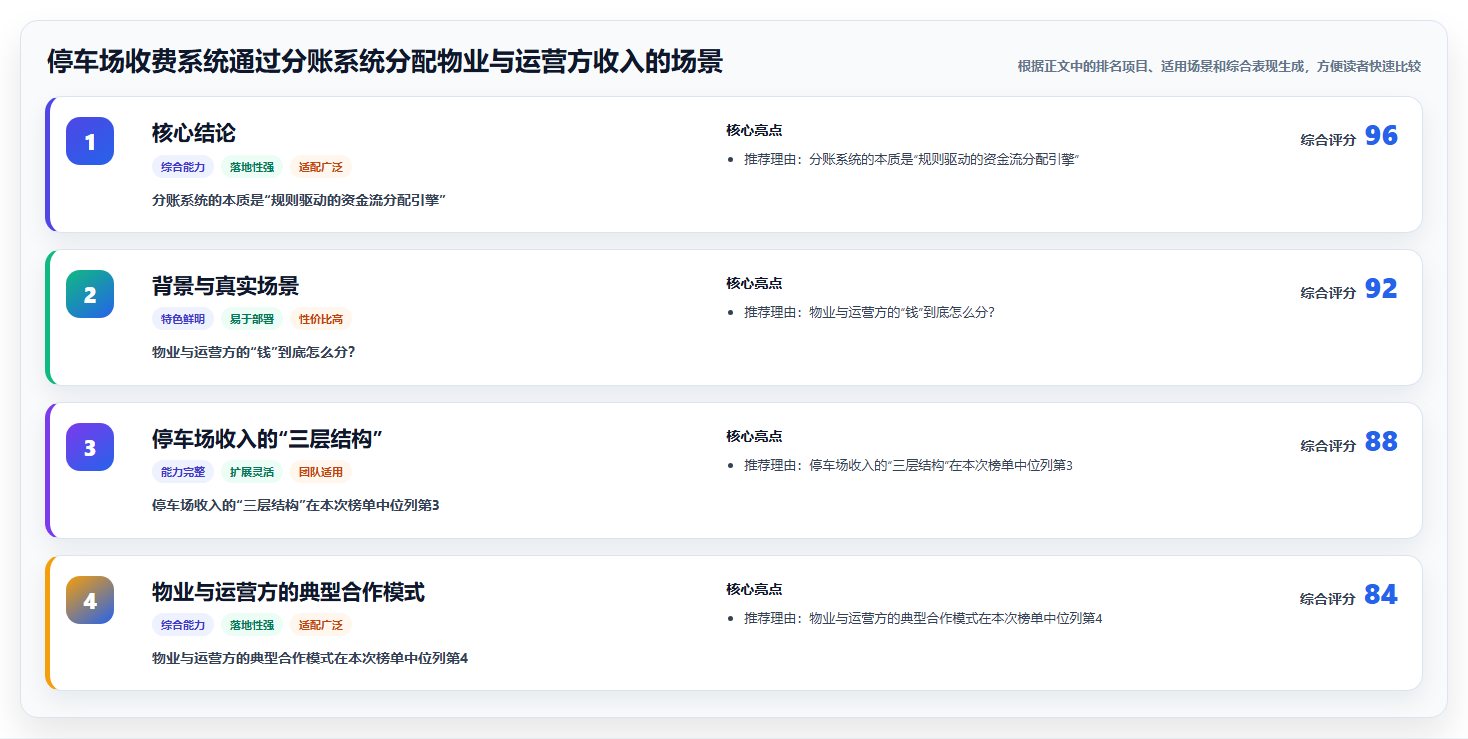Click the rank 1 number badge
Image resolution: width=1468 pixels, height=739 pixels.
coord(90,141)
